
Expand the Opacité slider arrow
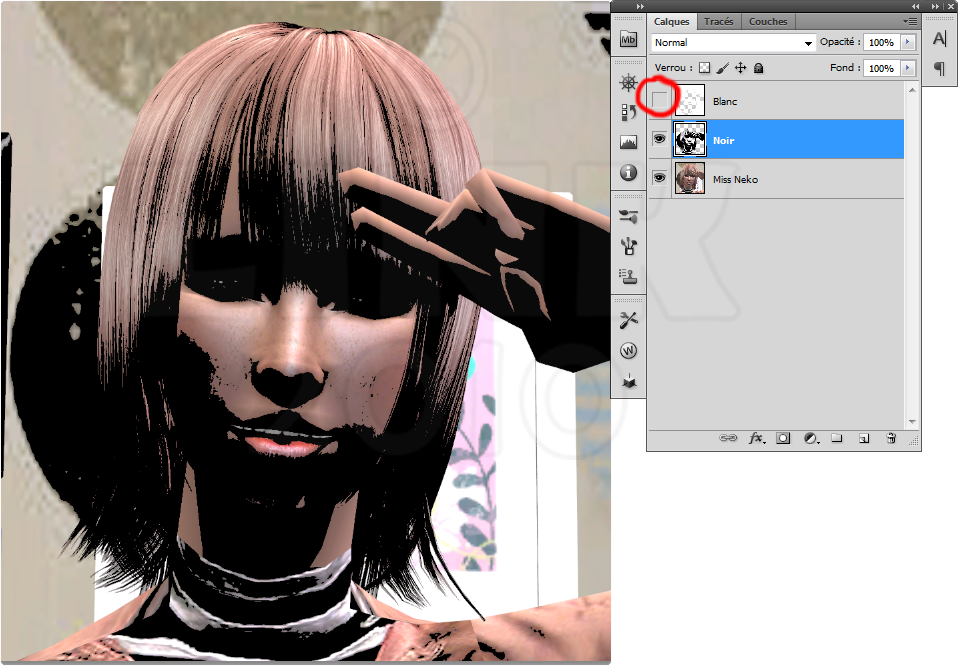[908, 43]
